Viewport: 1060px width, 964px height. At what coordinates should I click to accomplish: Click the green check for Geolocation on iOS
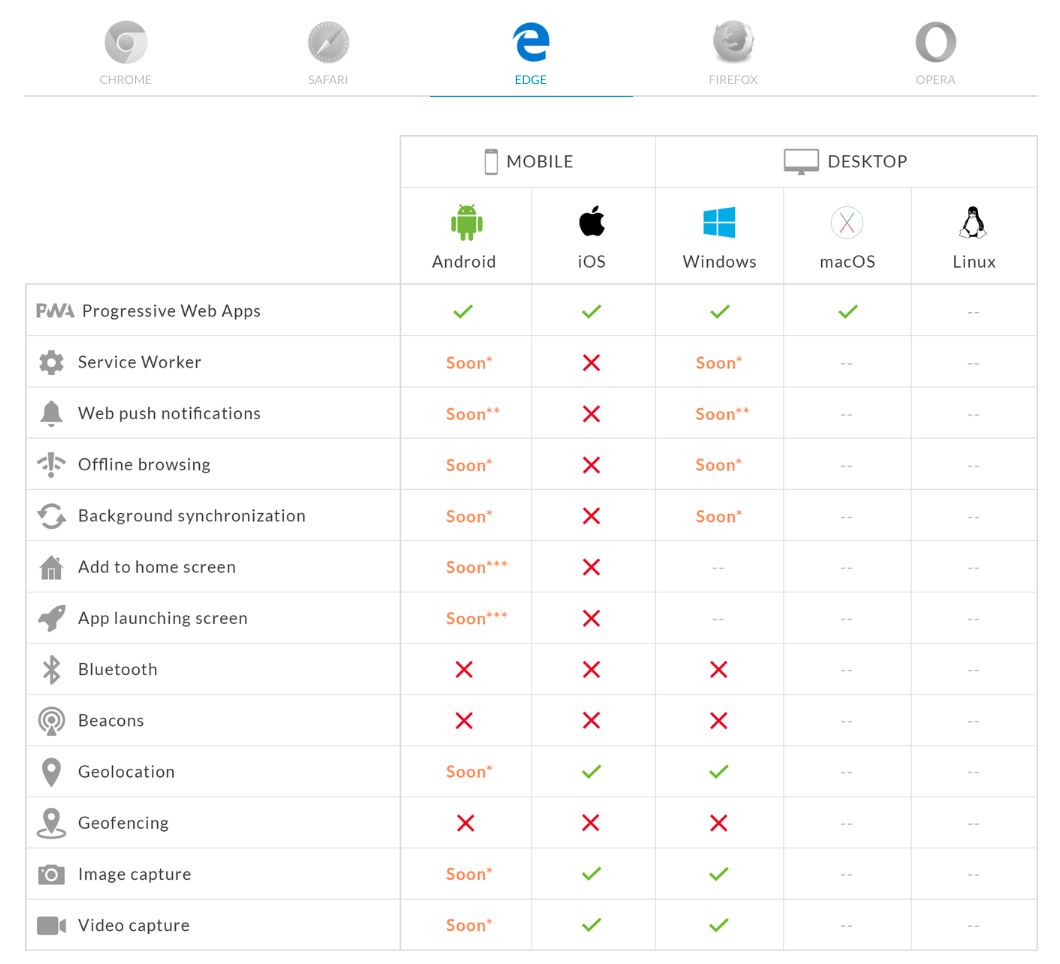coord(592,771)
